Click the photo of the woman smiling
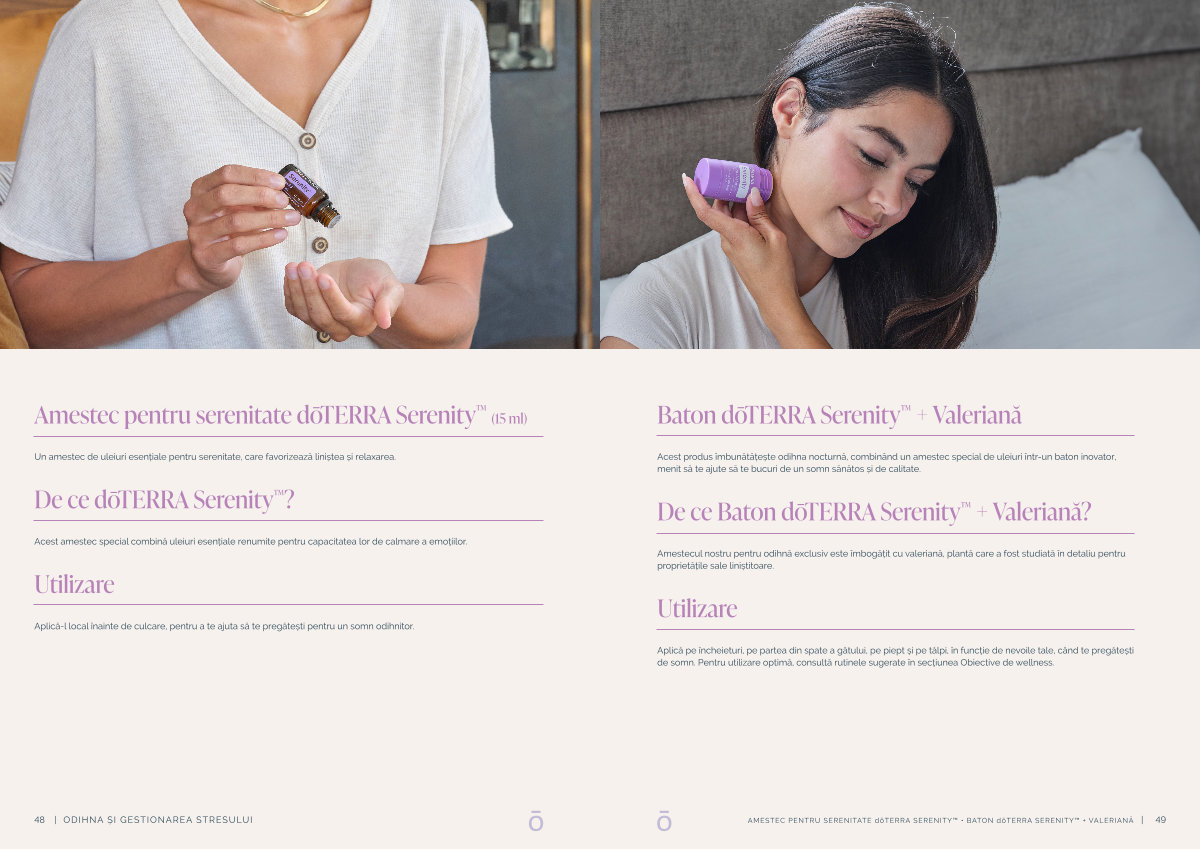The image size is (1200, 849). pyautogui.click(x=900, y=174)
